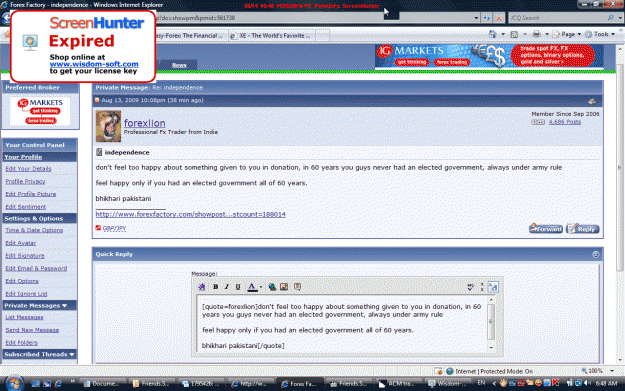Viewport: 625px width, 391px height.
Task: Click the browser stop loading icon
Action: [x=499, y=18]
